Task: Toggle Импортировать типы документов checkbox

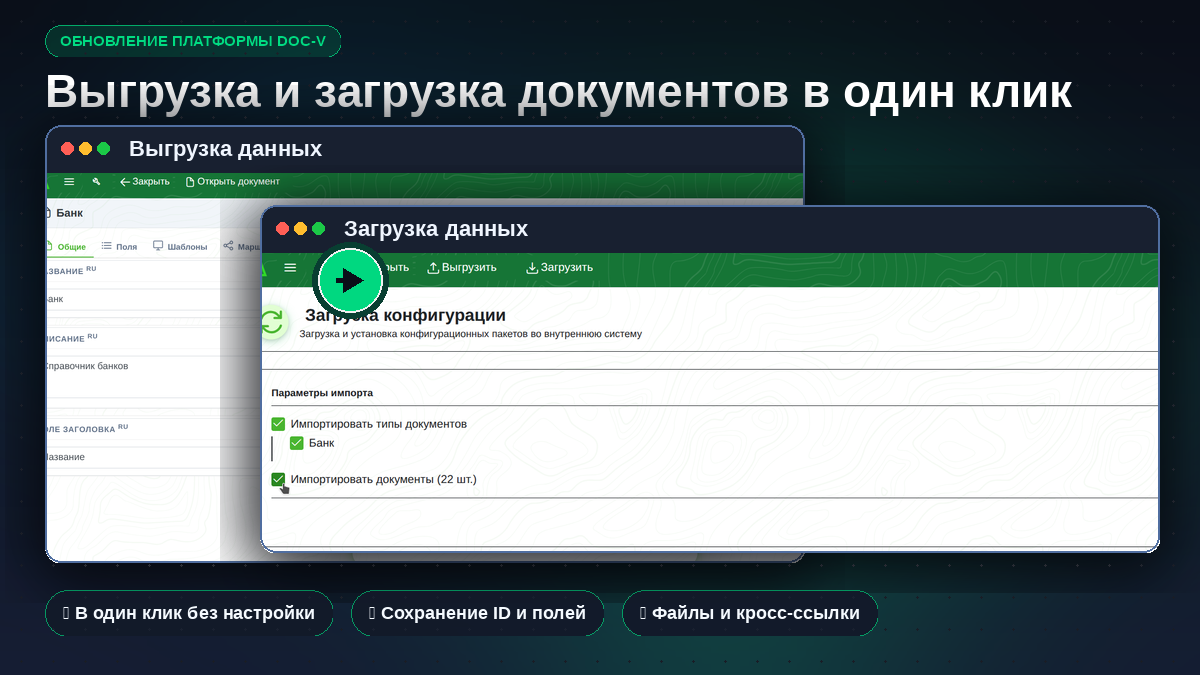Action: (x=278, y=424)
